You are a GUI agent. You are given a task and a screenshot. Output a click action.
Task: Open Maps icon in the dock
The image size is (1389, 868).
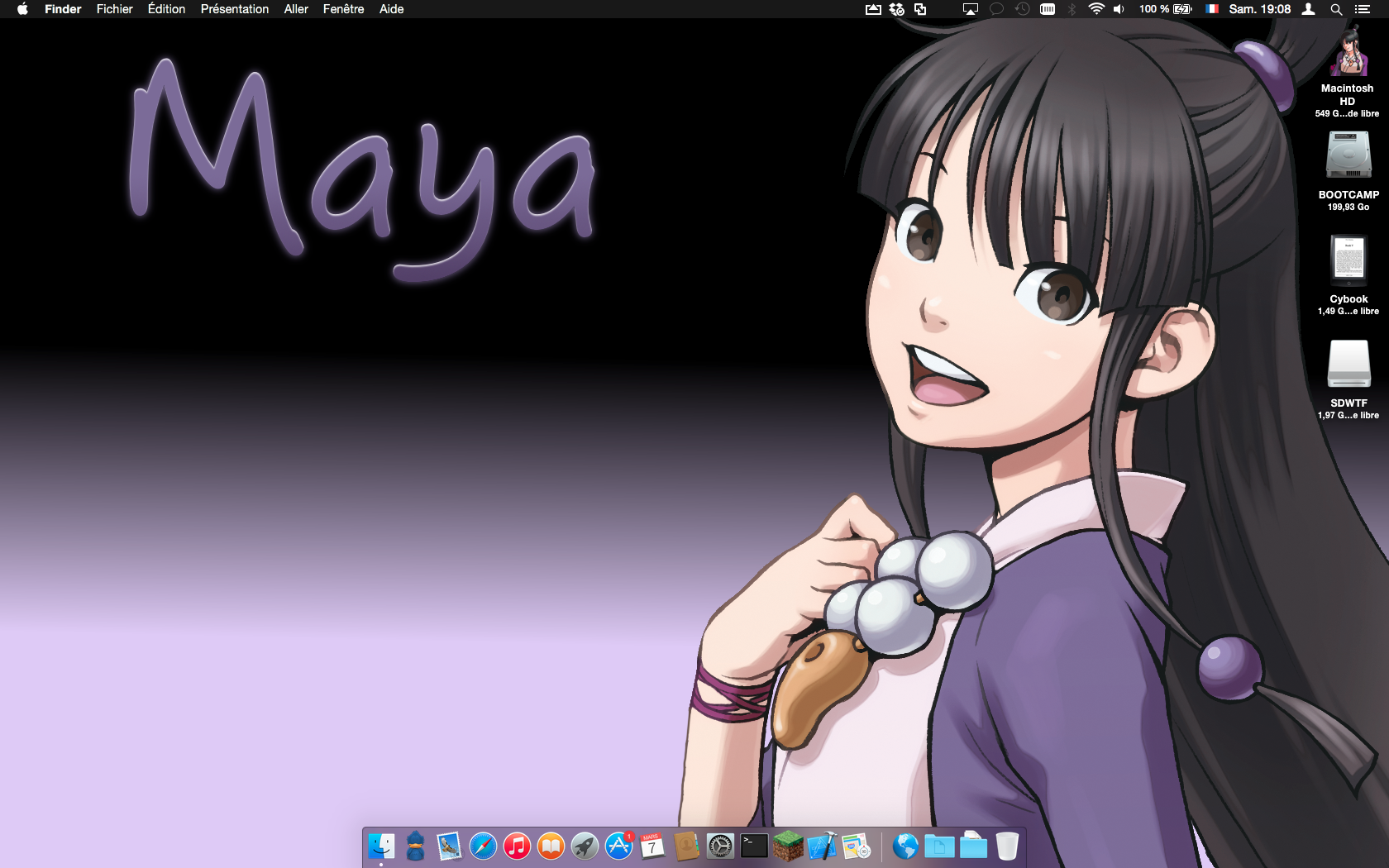(856, 846)
